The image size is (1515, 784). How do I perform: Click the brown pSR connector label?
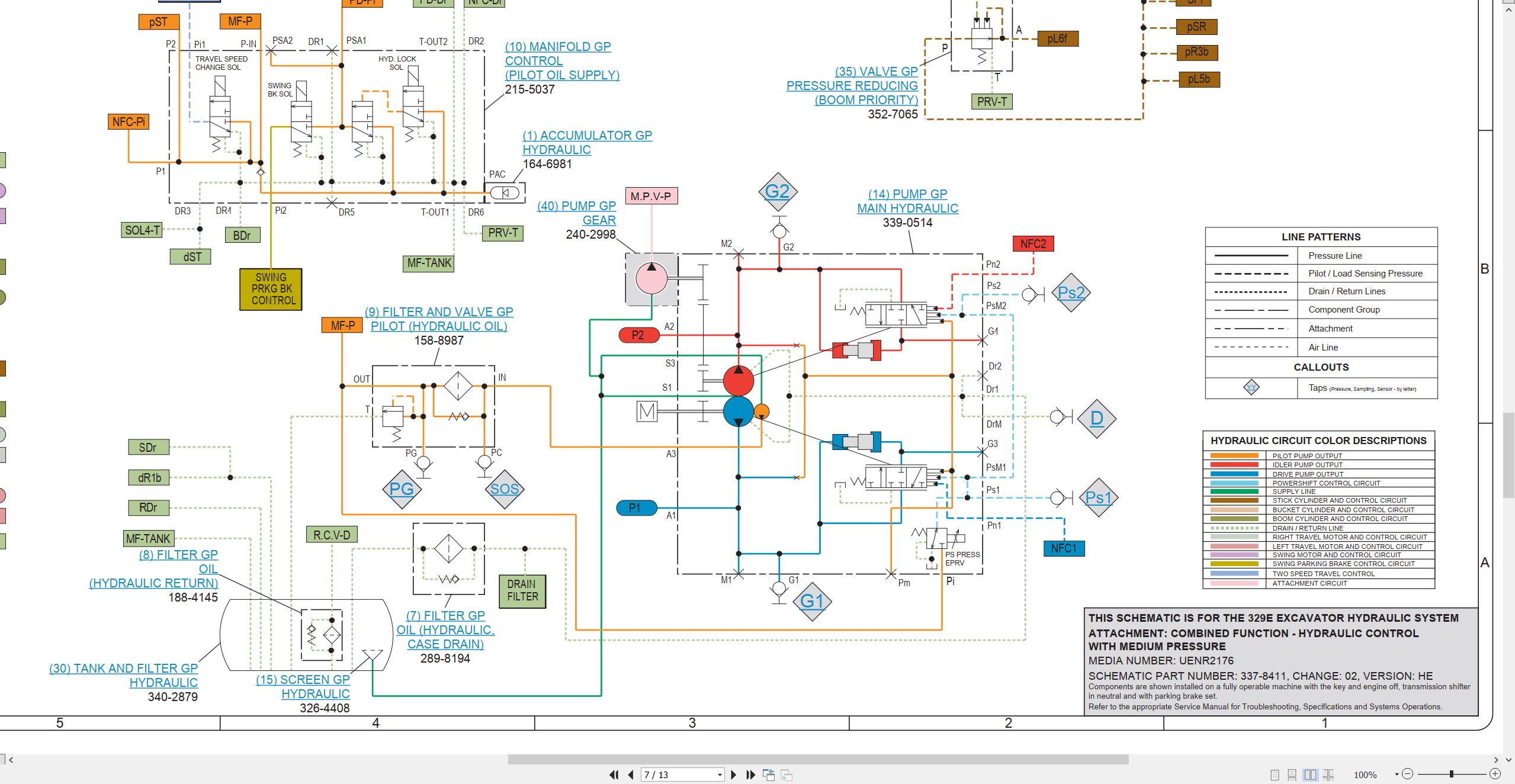tap(1196, 27)
